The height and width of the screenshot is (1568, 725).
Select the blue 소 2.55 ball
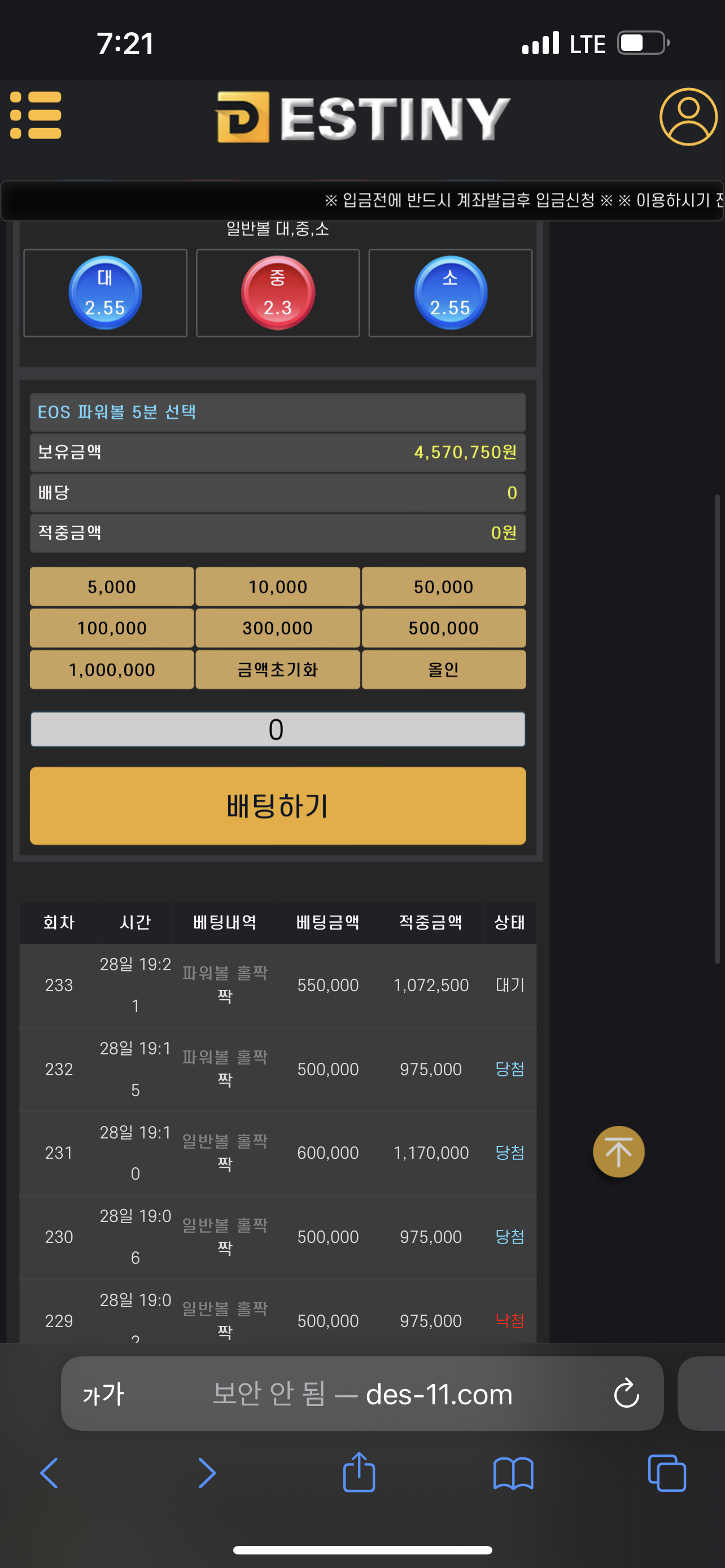click(x=451, y=293)
